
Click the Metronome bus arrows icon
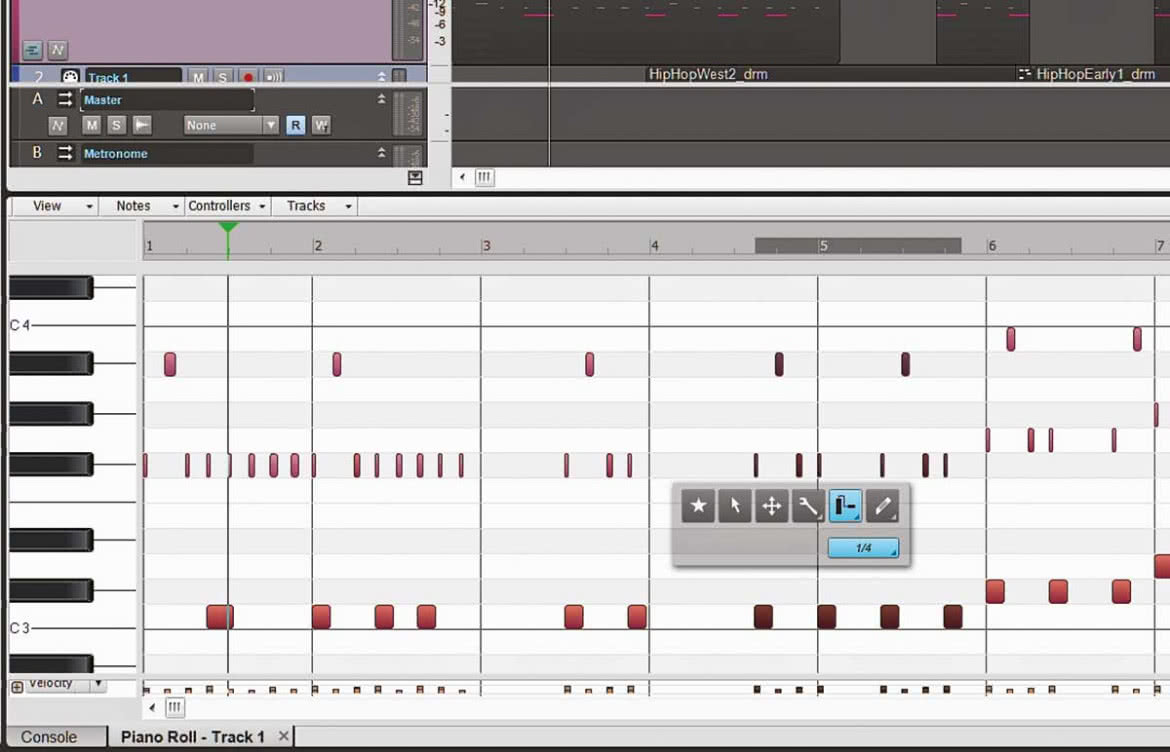coord(65,153)
